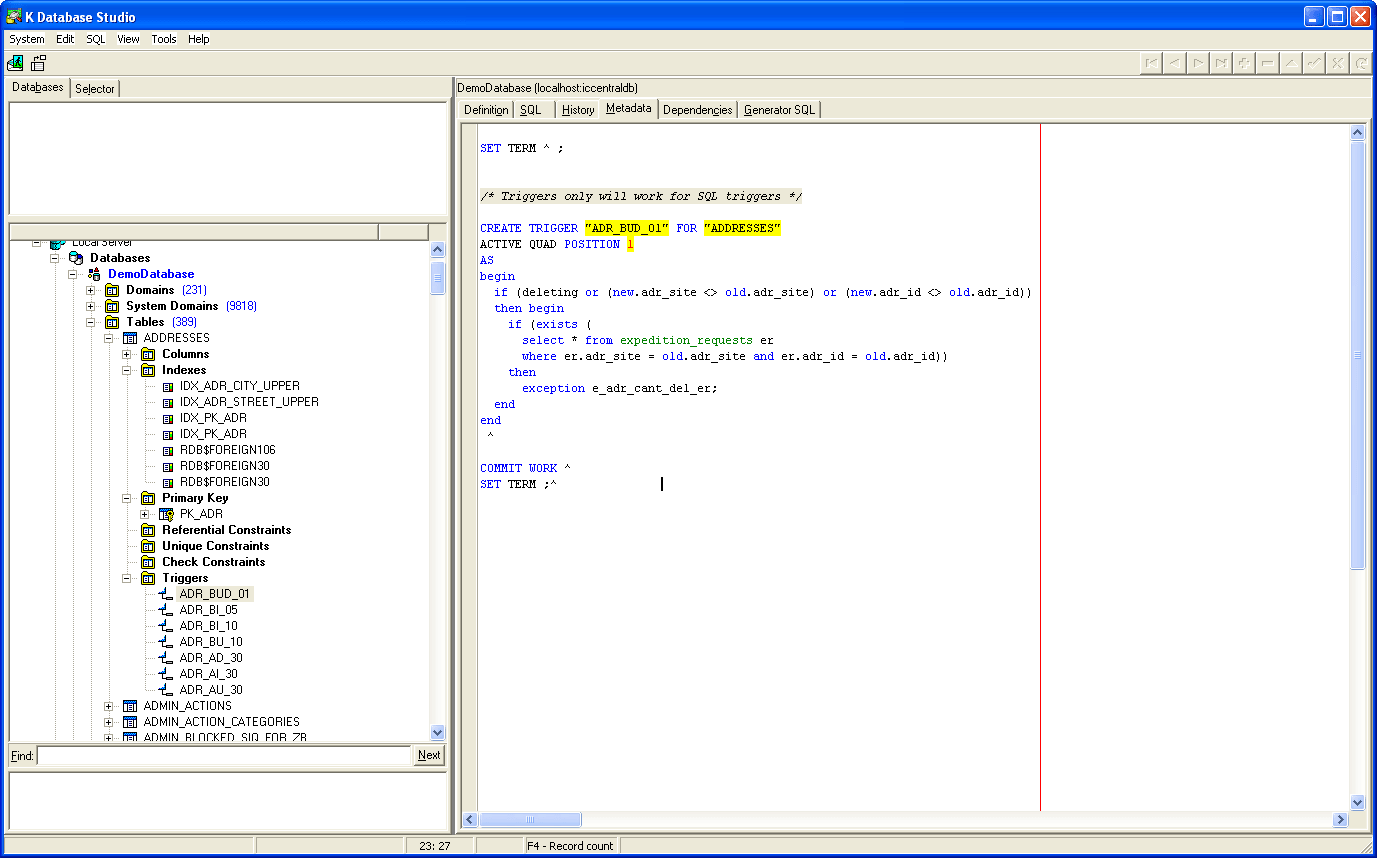
Task: Open the Tools menu
Action: [163, 39]
